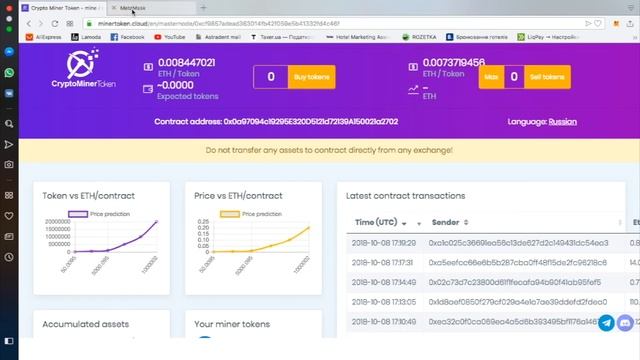
Task: Toggle yellow Price prediction legend in Price chart
Action: point(251,214)
